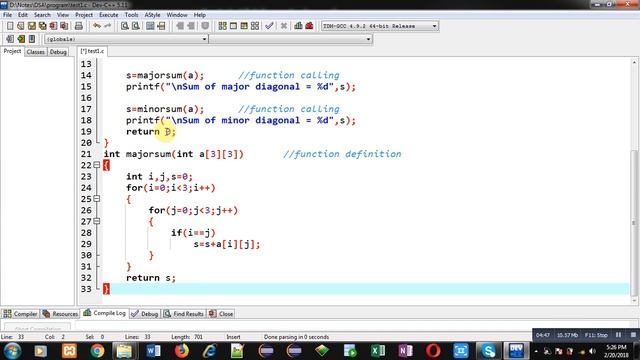
Task: Open Firefox from the taskbar
Action: 182,351
